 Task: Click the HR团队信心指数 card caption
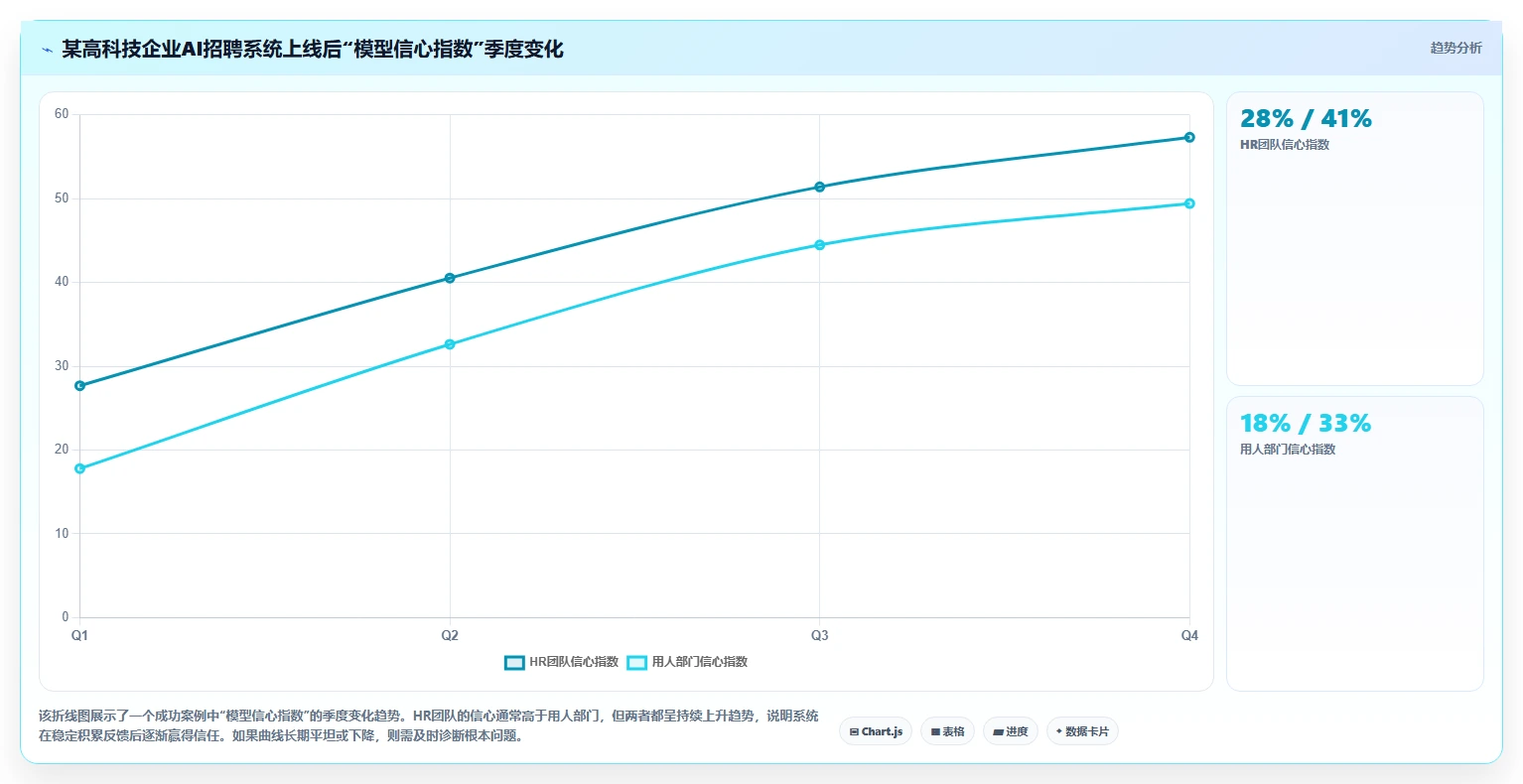[1285, 145]
